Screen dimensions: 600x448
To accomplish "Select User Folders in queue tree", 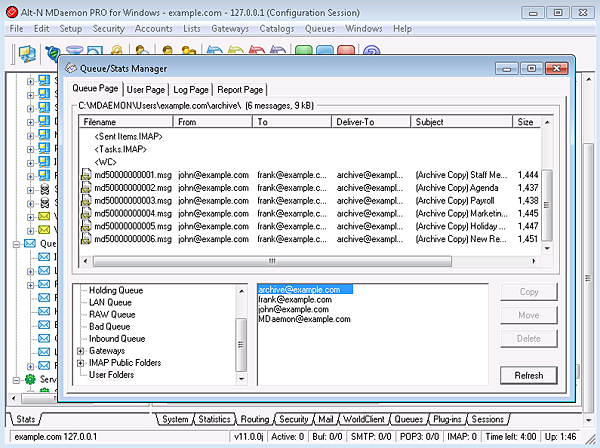I will pos(111,375).
